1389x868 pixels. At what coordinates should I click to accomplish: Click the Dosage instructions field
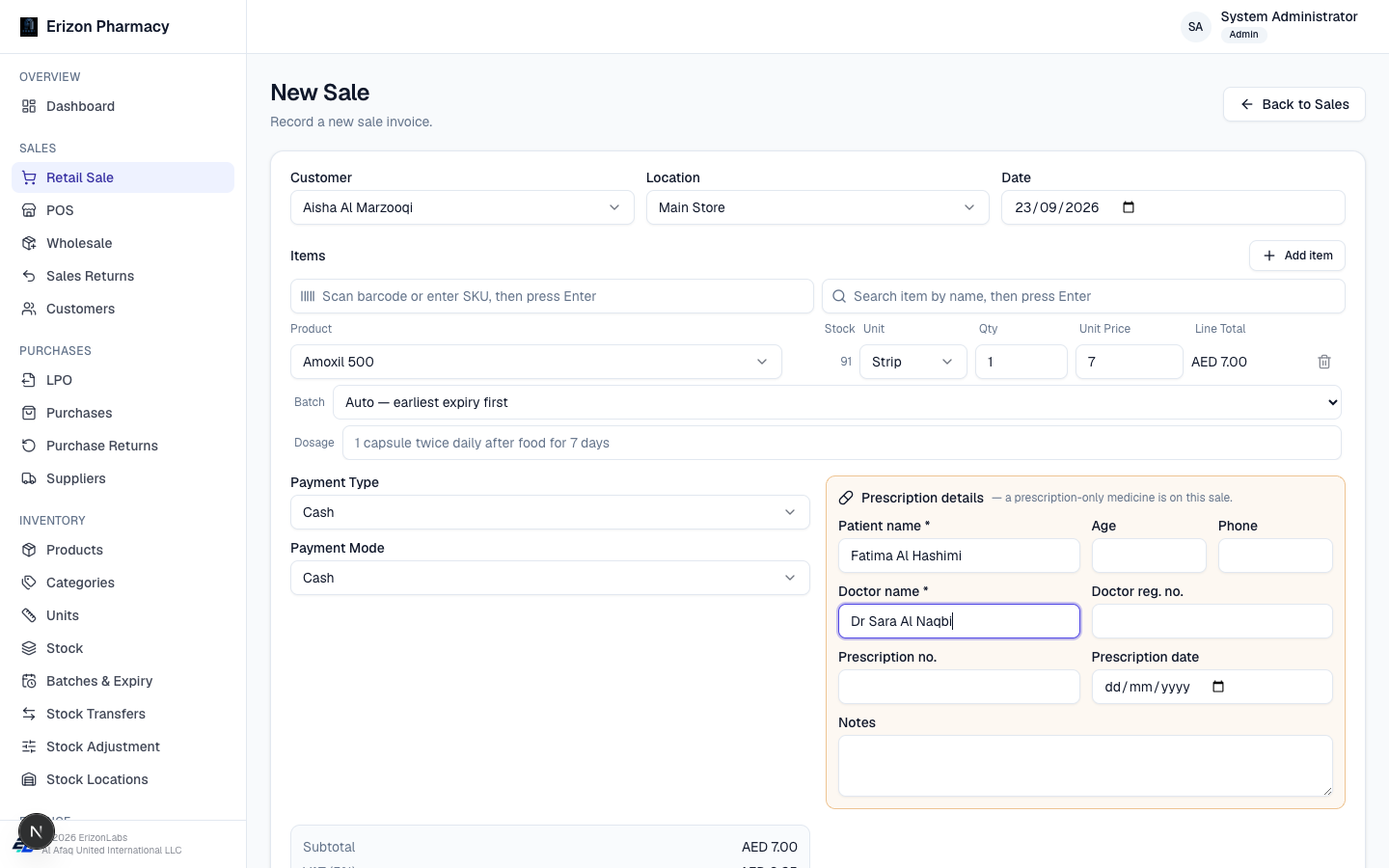pos(842,443)
